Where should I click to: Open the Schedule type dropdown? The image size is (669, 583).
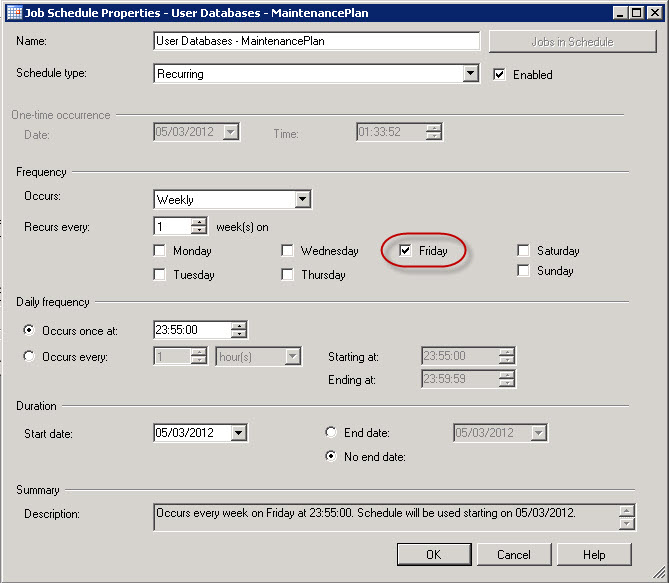click(x=471, y=74)
